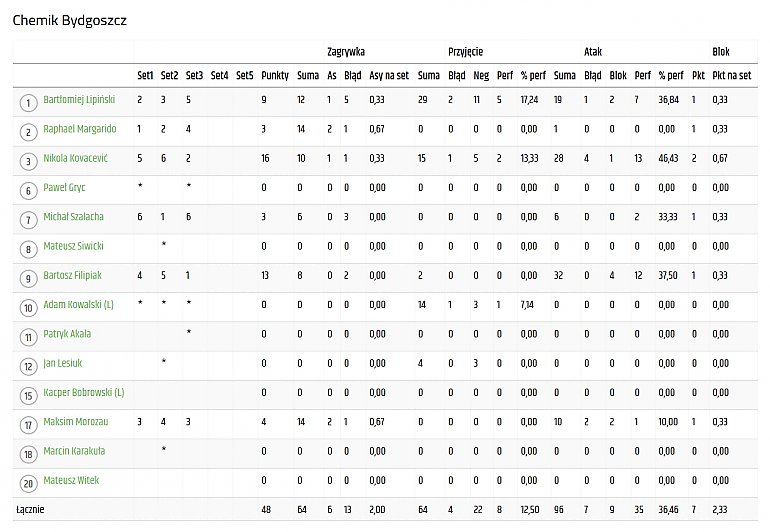770x532 pixels.
Task: Click the Set1 column header
Action: point(145,76)
